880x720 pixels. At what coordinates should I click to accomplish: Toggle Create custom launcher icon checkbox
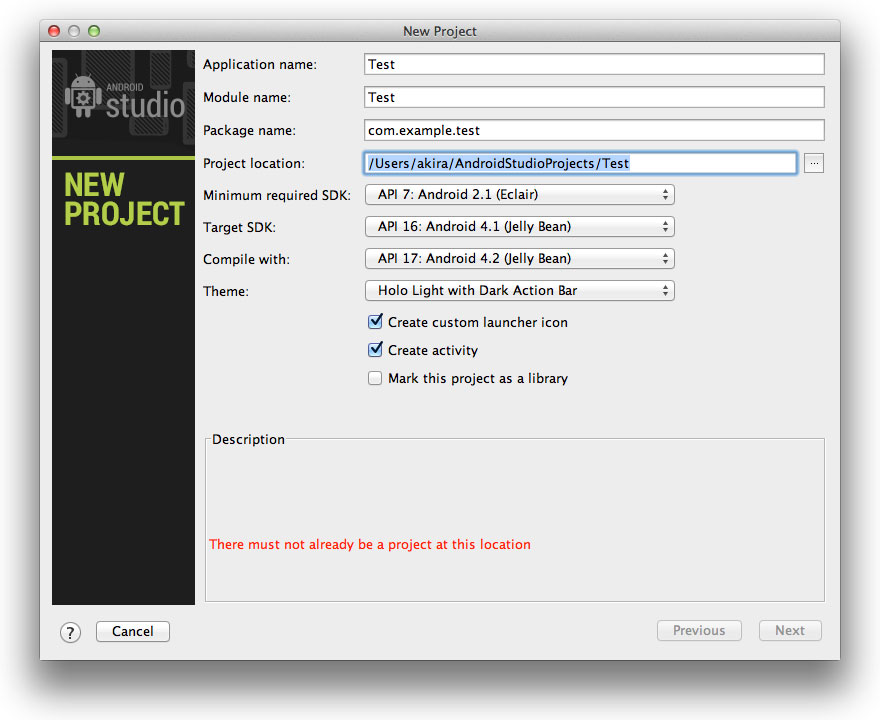point(375,322)
